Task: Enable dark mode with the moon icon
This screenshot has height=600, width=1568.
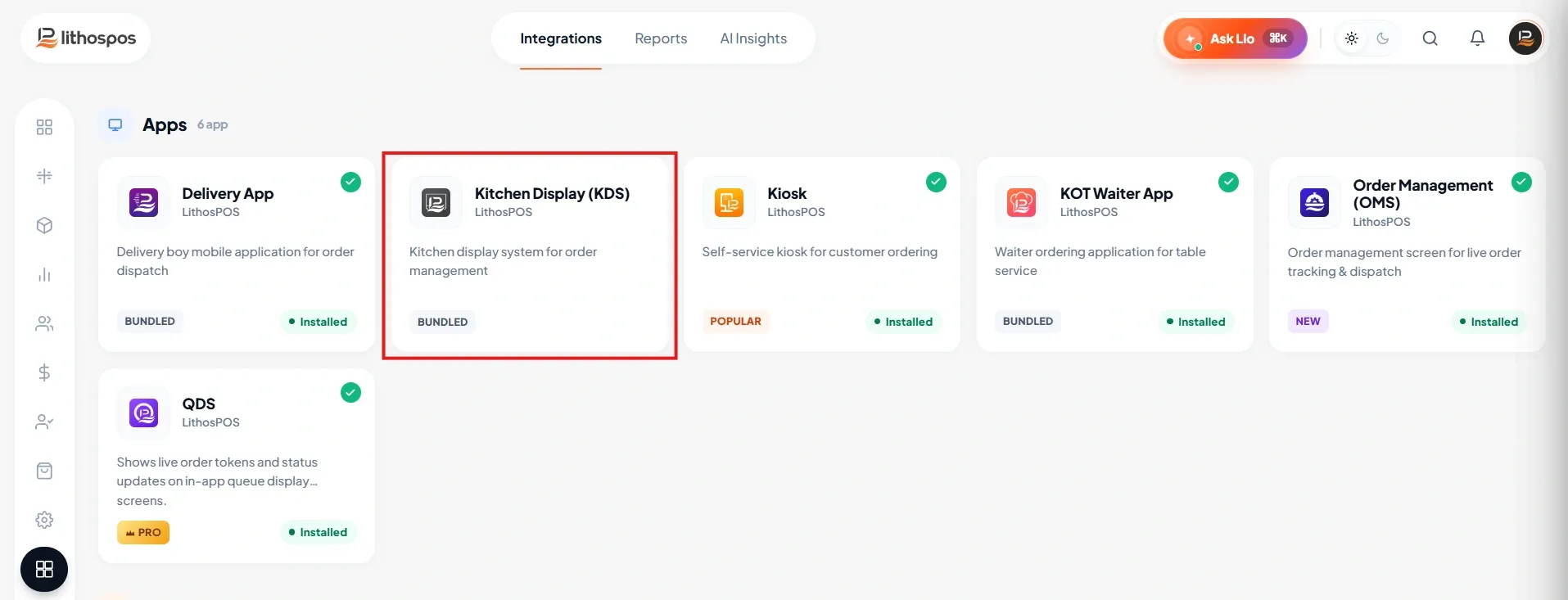Action: coord(1383,38)
